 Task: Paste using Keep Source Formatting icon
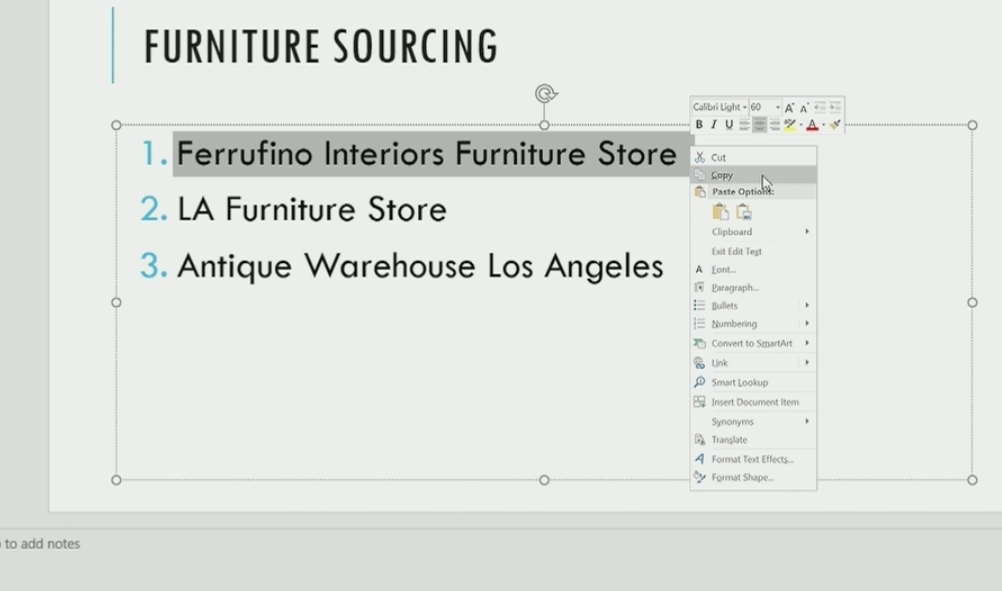(x=720, y=212)
